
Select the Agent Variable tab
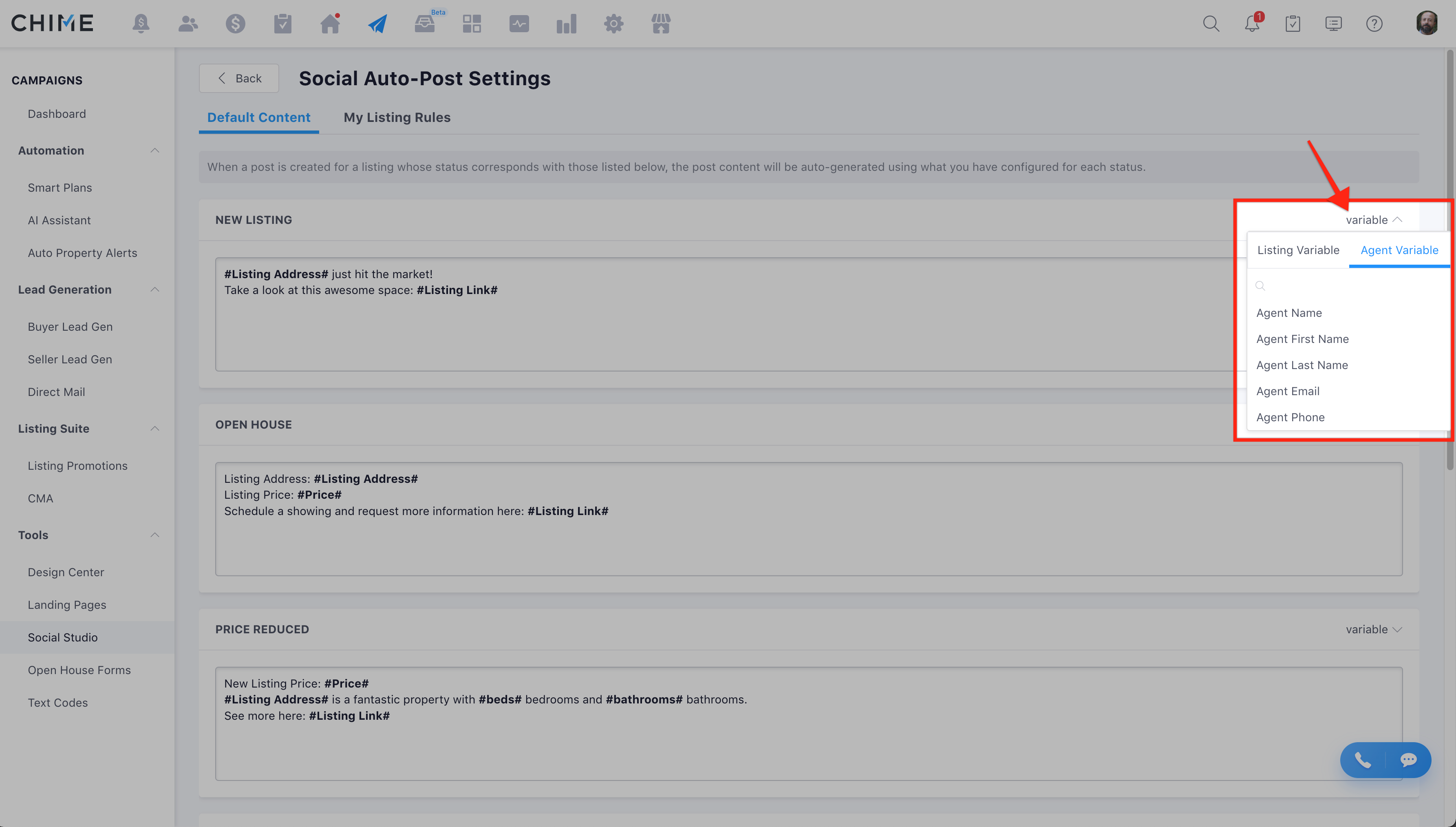pyautogui.click(x=1399, y=250)
